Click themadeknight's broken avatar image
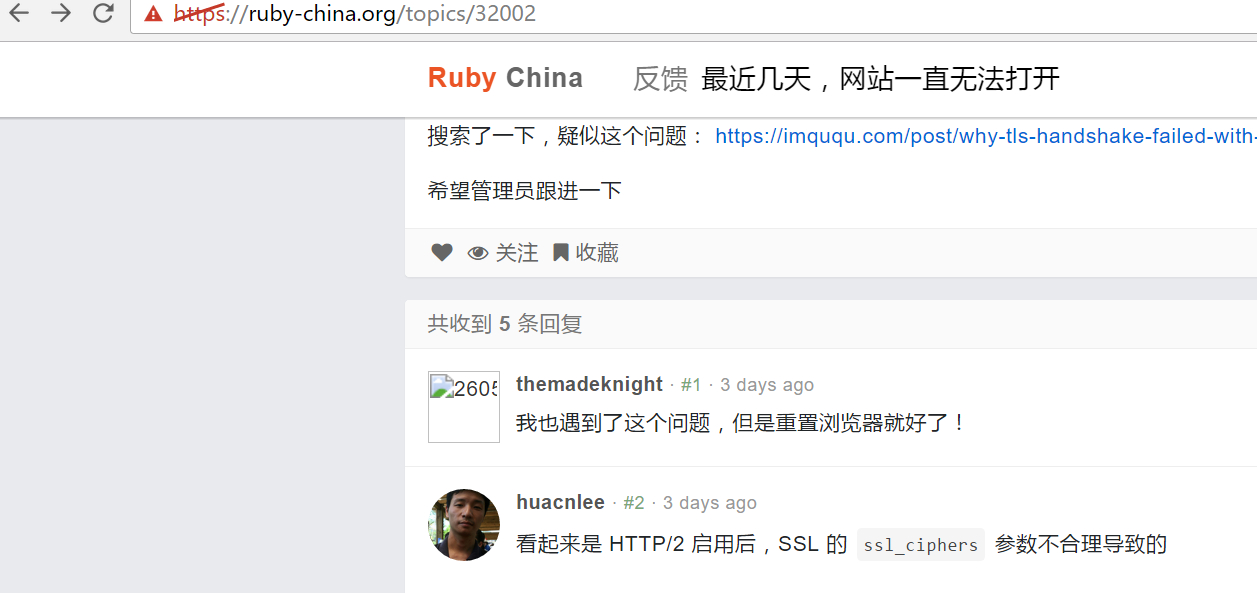This screenshot has height=593, width=1257. click(x=464, y=407)
